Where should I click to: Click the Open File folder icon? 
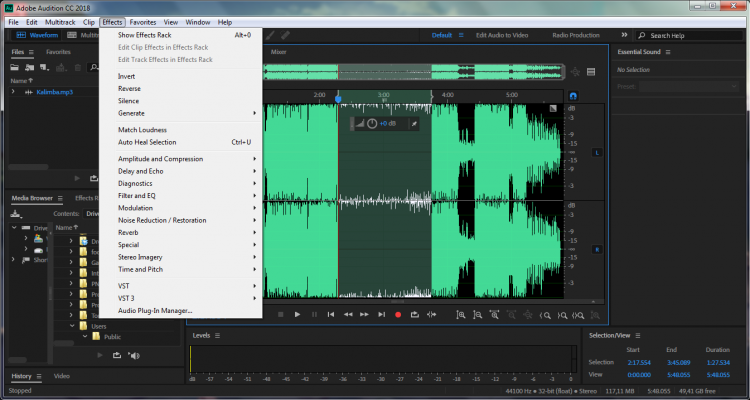(15, 67)
